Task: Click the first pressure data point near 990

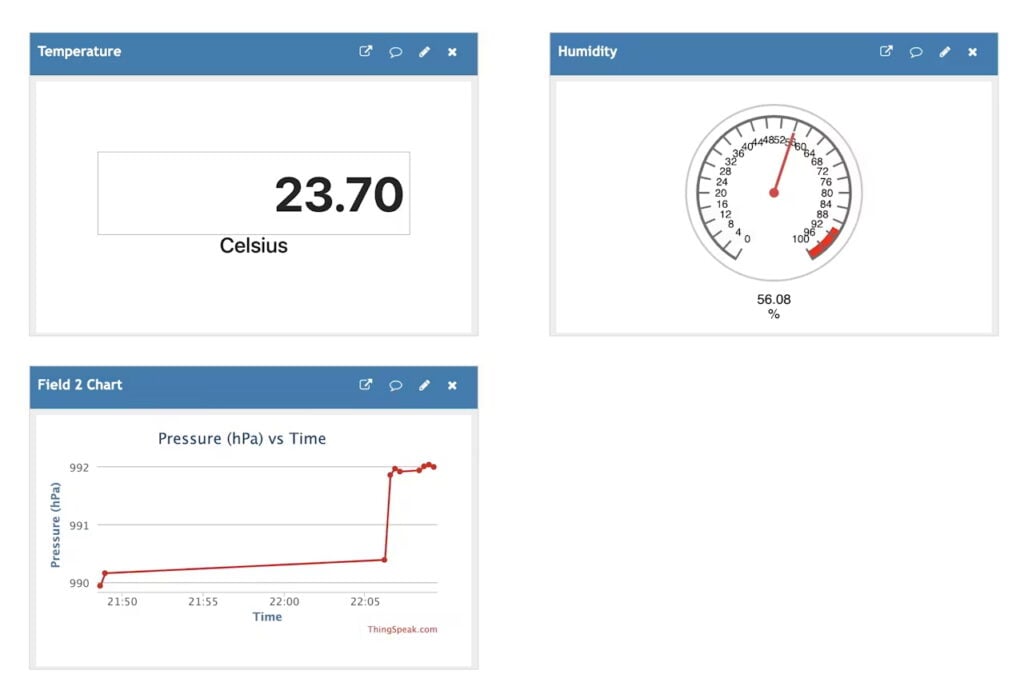Action: click(100, 585)
